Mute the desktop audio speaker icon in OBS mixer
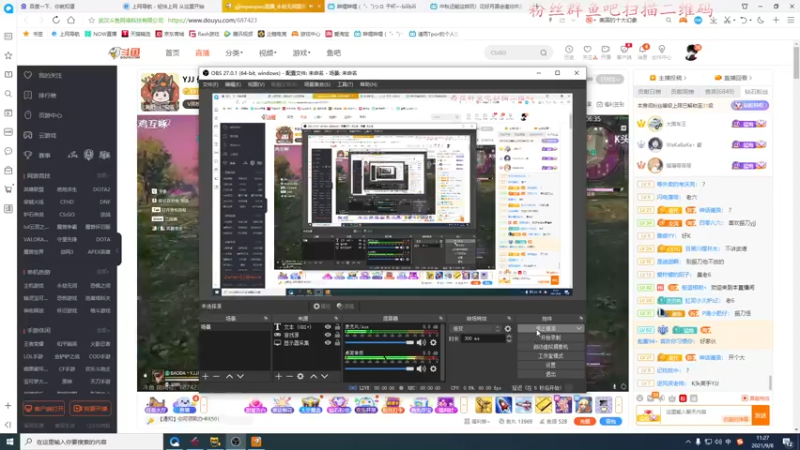This screenshot has width=800, height=450. [421, 368]
